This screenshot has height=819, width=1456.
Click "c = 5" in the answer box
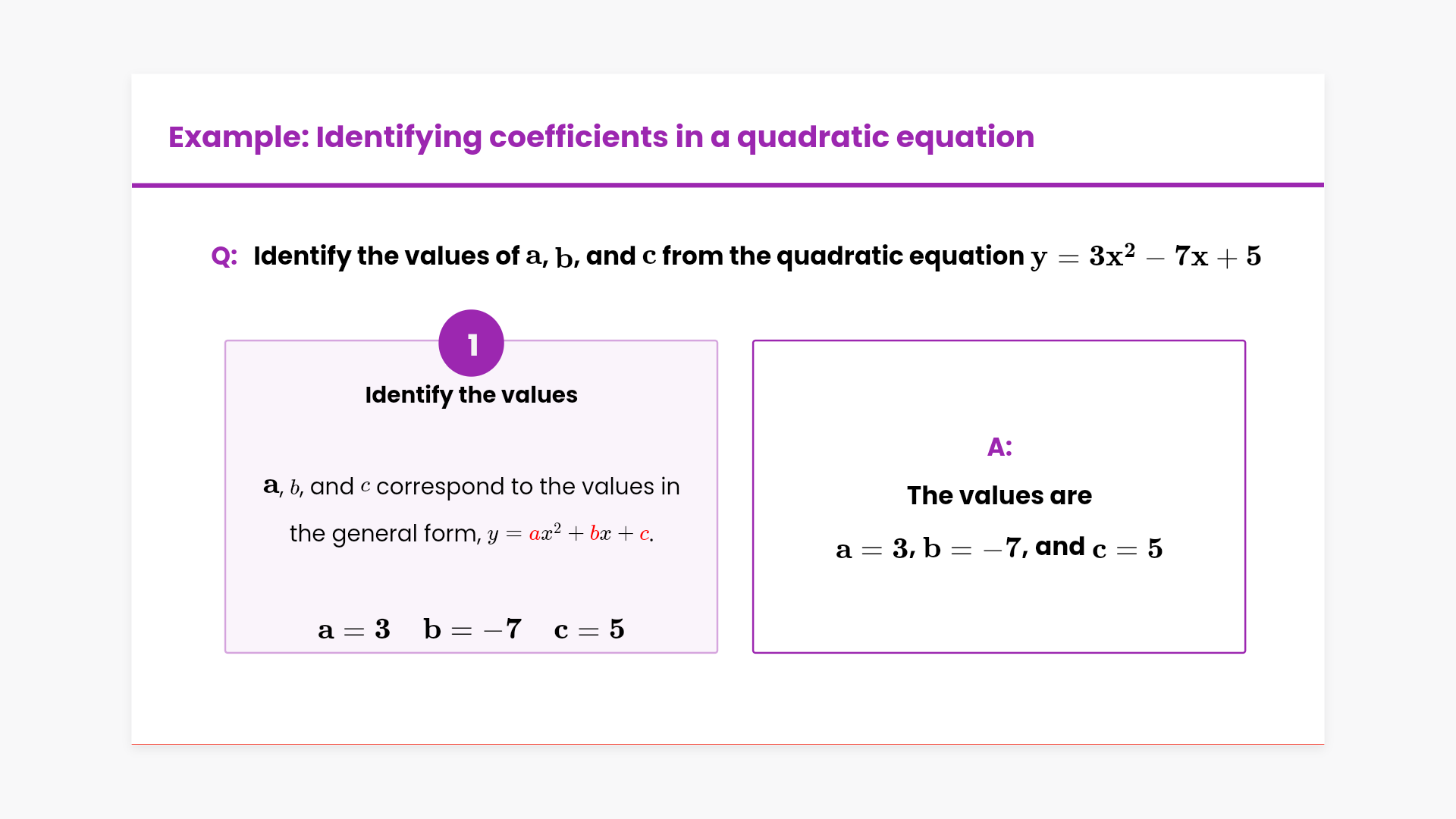(1128, 548)
